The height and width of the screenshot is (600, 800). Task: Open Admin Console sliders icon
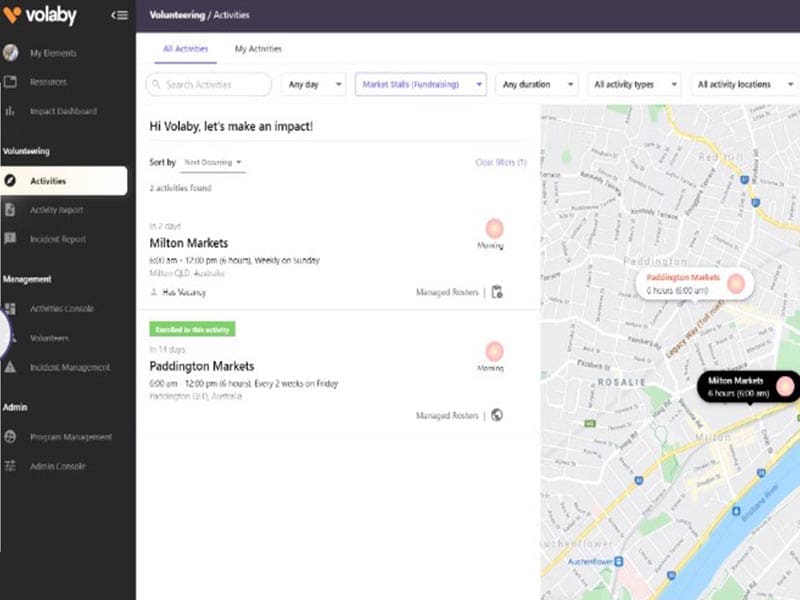click(10, 466)
